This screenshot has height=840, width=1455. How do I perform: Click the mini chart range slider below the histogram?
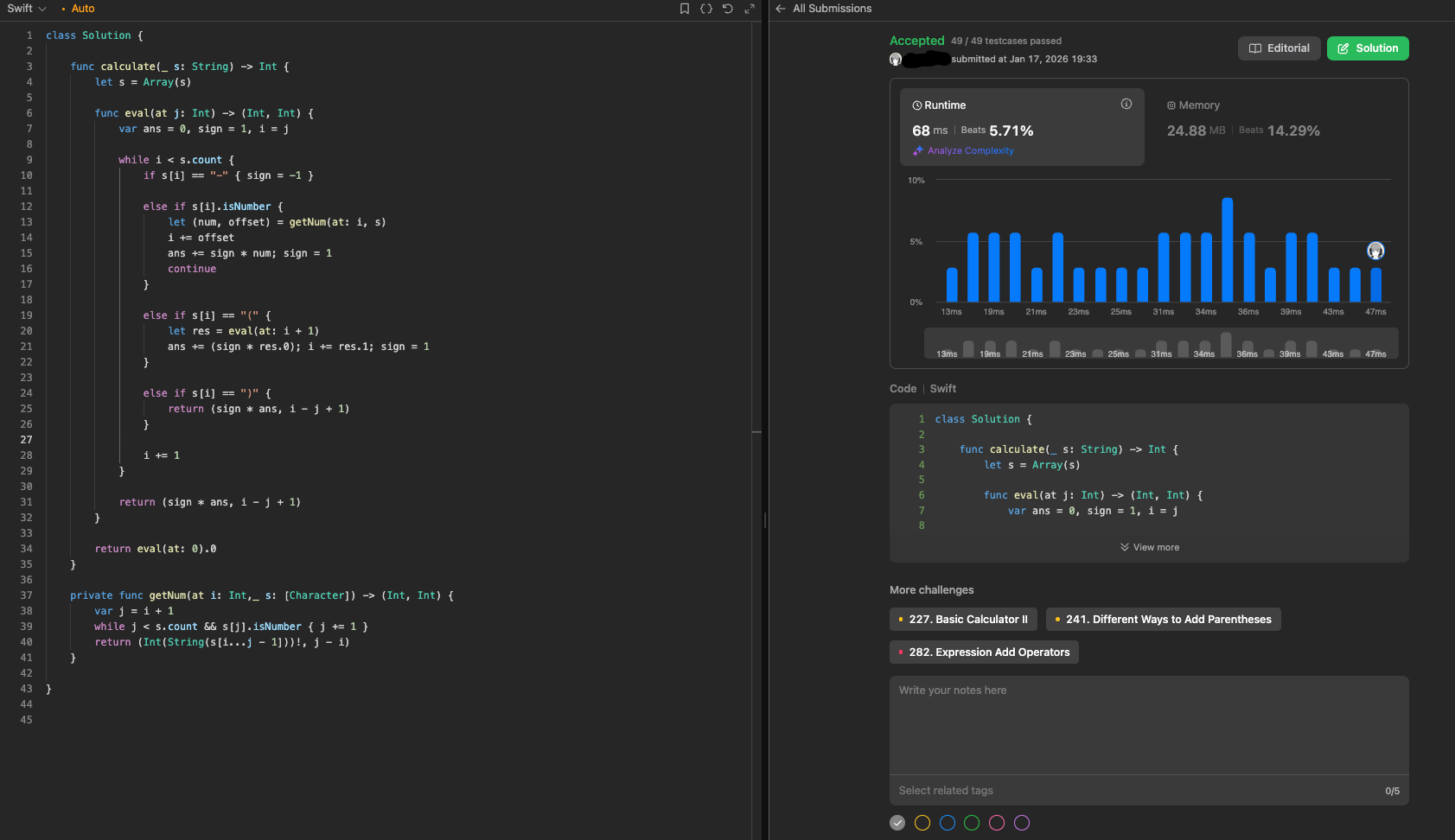[1161, 343]
